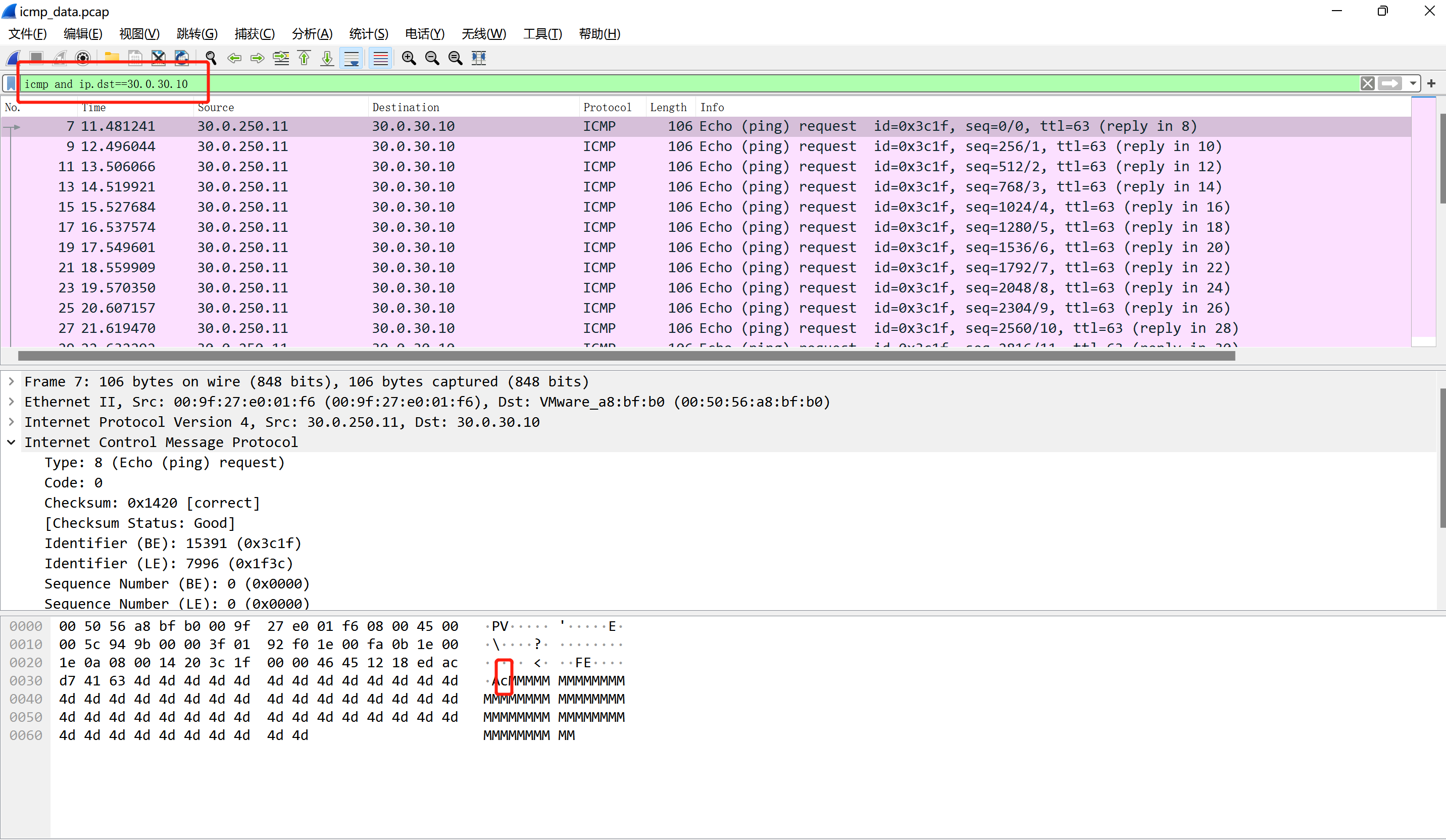The image size is (1446, 840).
Task: Jump to last packet icon
Action: [x=327, y=58]
